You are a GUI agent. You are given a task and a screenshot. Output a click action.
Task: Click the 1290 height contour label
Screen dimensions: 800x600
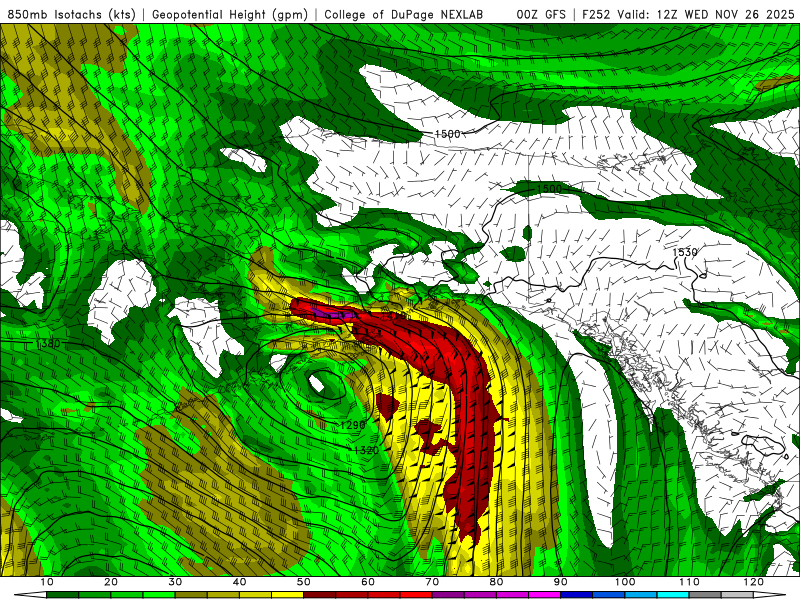coord(353,424)
